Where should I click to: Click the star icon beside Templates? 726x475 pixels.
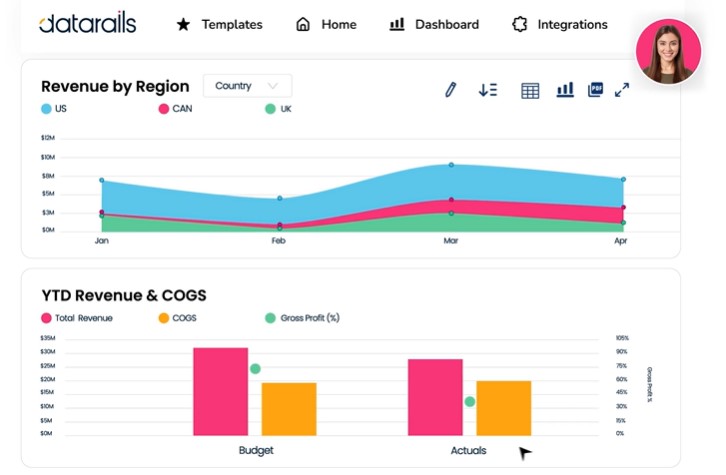pos(183,24)
